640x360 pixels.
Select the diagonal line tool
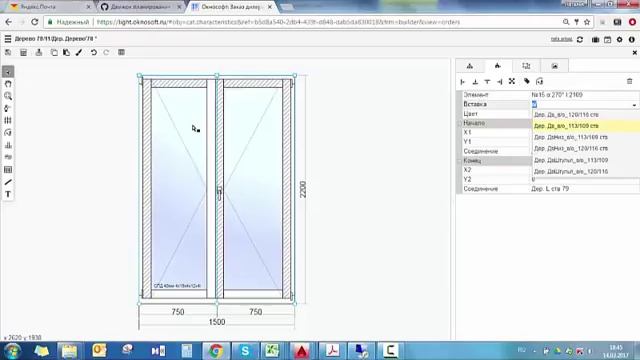pos(8,182)
